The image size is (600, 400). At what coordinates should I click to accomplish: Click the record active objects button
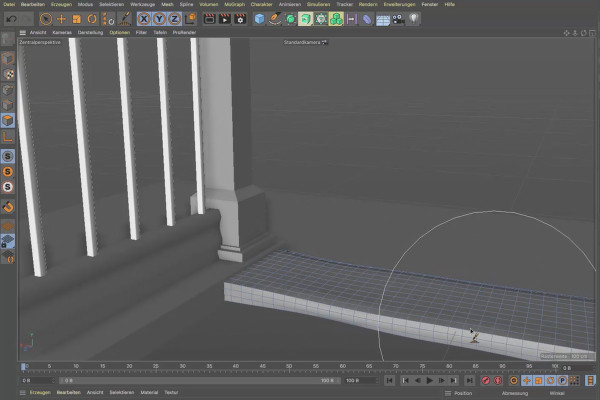pyautogui.click(x=486, y=380)
